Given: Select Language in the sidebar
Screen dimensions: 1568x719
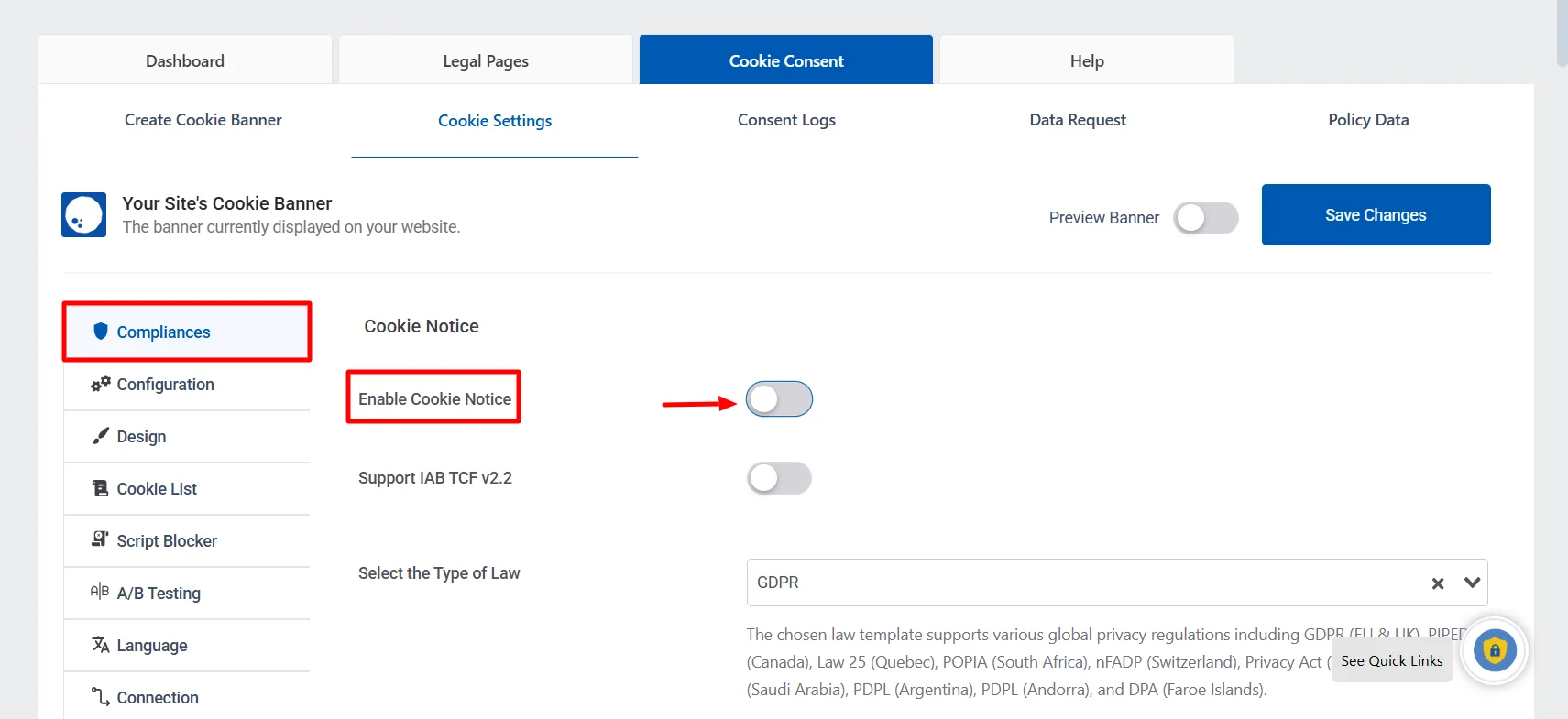Looking at the screenshot, I should pos(187,645).
